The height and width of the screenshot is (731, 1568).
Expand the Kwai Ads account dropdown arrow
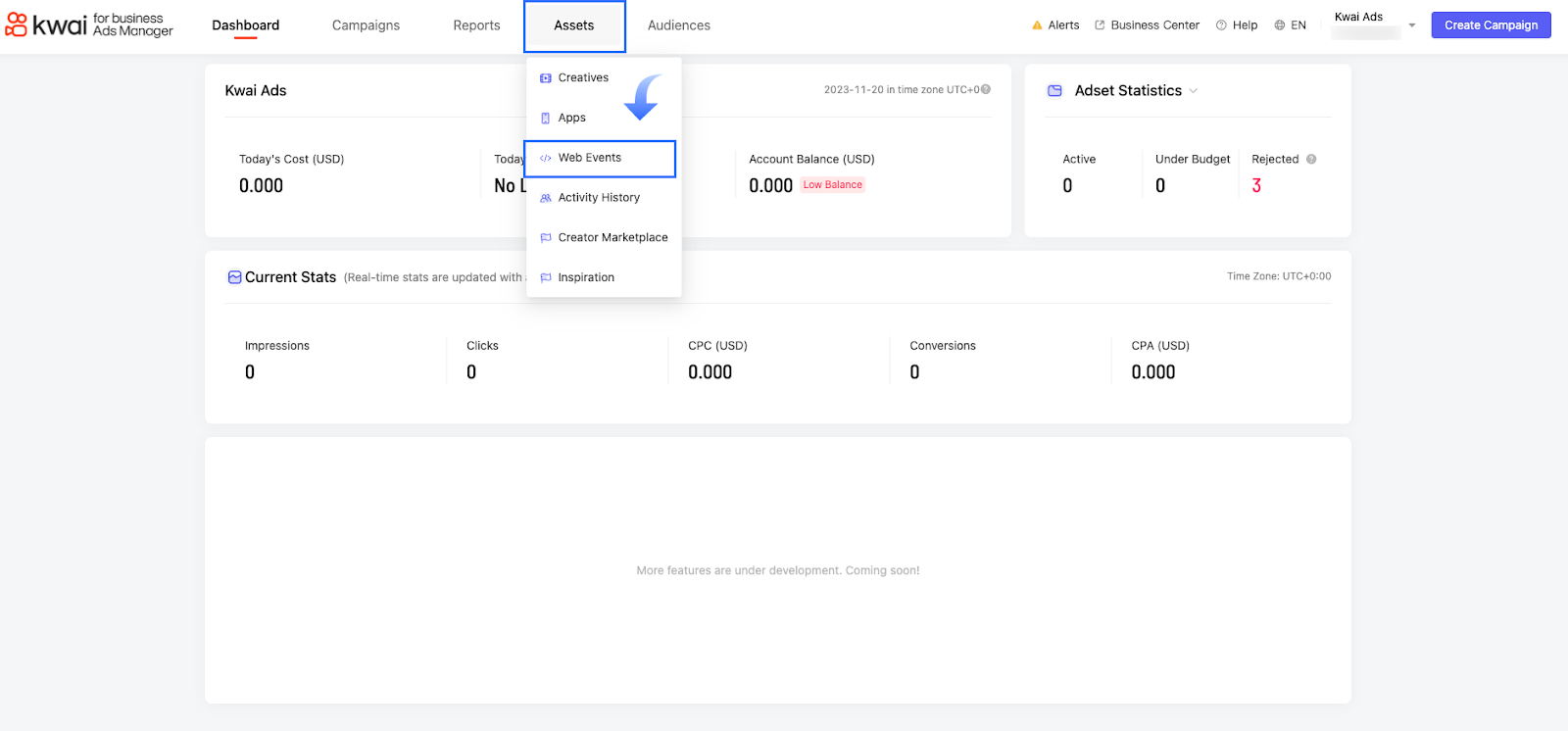(x=1412, y=25)
